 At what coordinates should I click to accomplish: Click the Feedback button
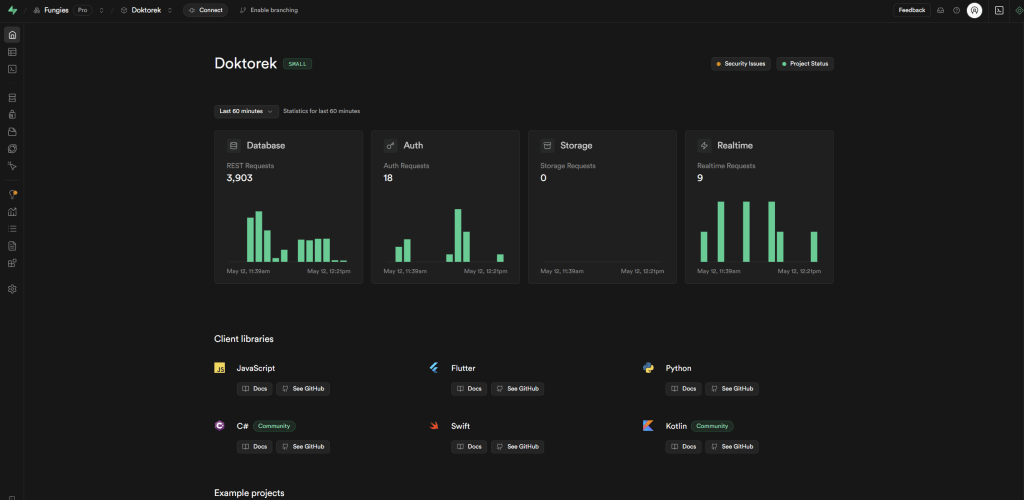(912, 10)
